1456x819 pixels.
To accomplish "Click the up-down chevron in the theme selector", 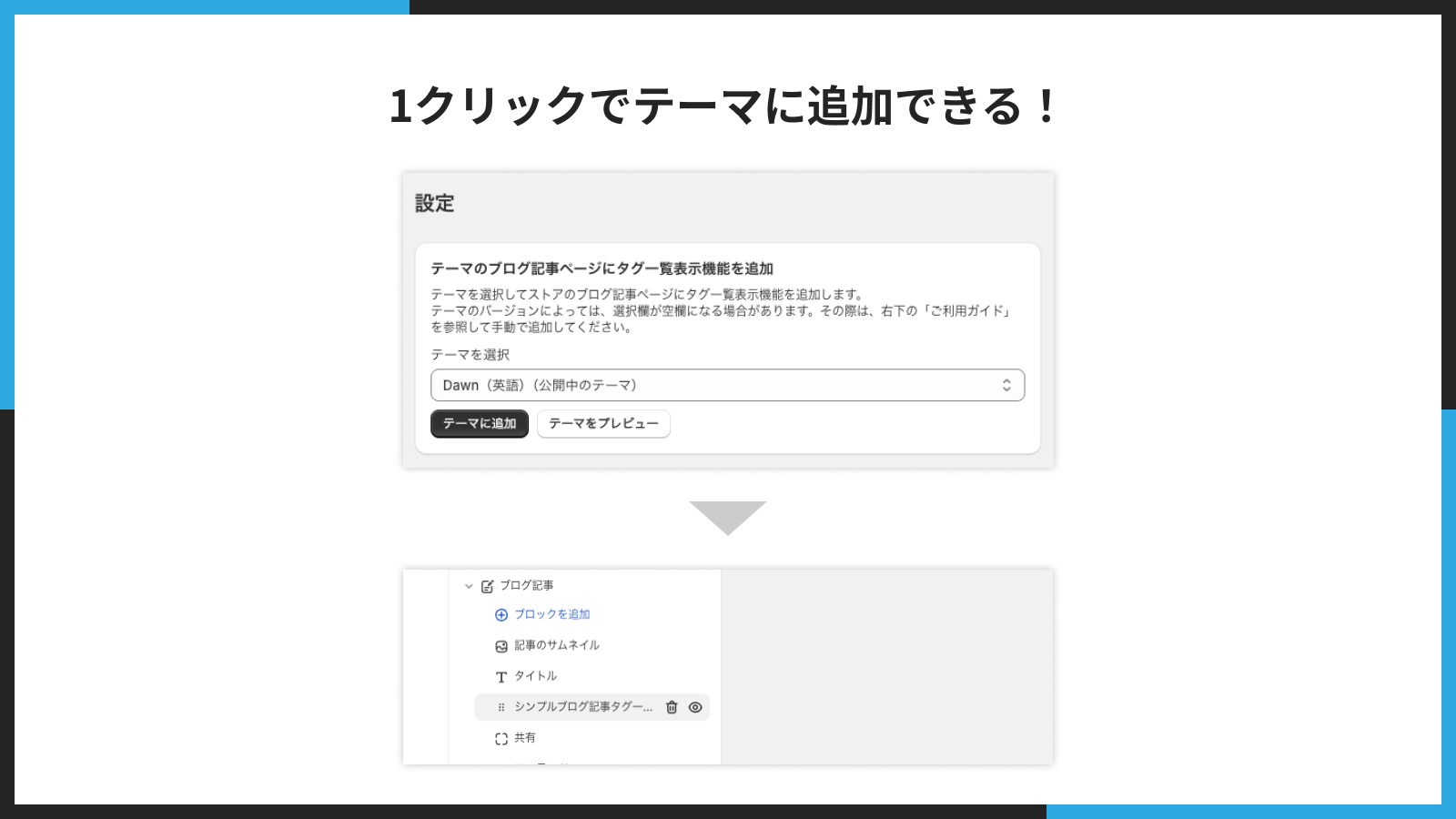I will (x=1007, y=385).
